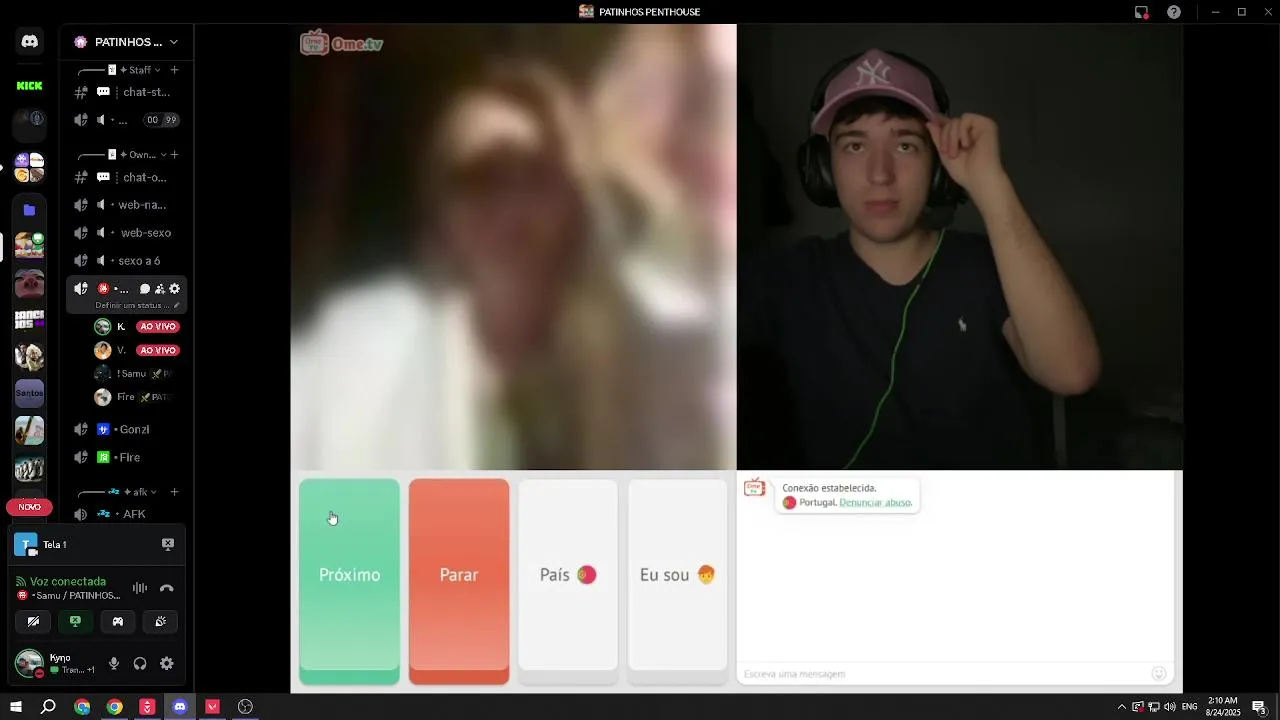Edit active voice channel settings gear
Screen dimensions: 1280x720
coord(174,289)
